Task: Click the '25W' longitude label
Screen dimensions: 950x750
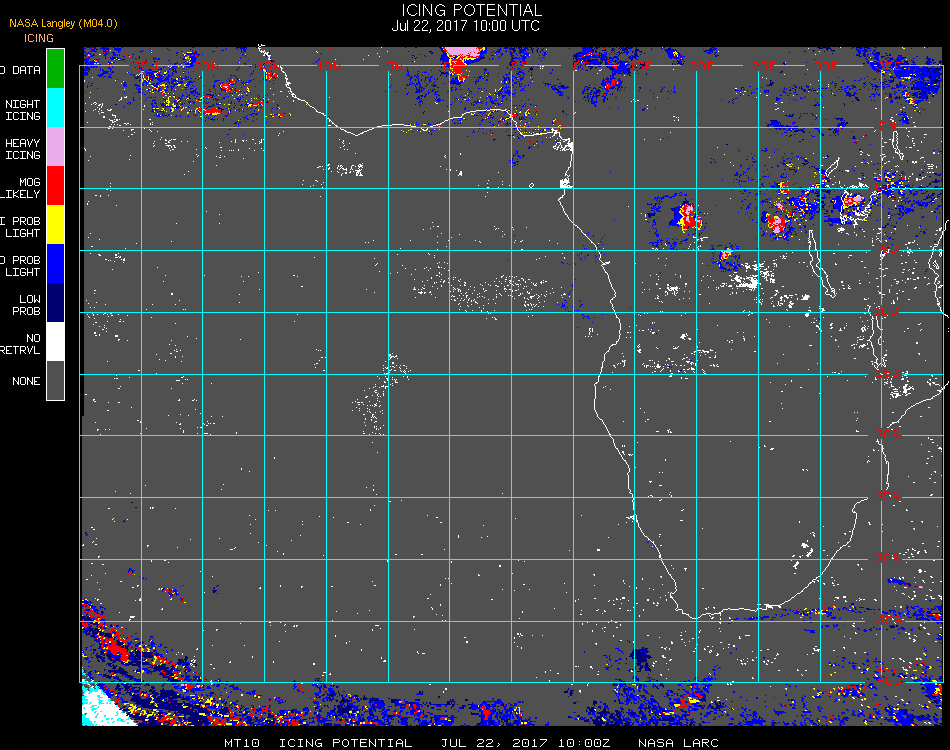Action: 146,65
